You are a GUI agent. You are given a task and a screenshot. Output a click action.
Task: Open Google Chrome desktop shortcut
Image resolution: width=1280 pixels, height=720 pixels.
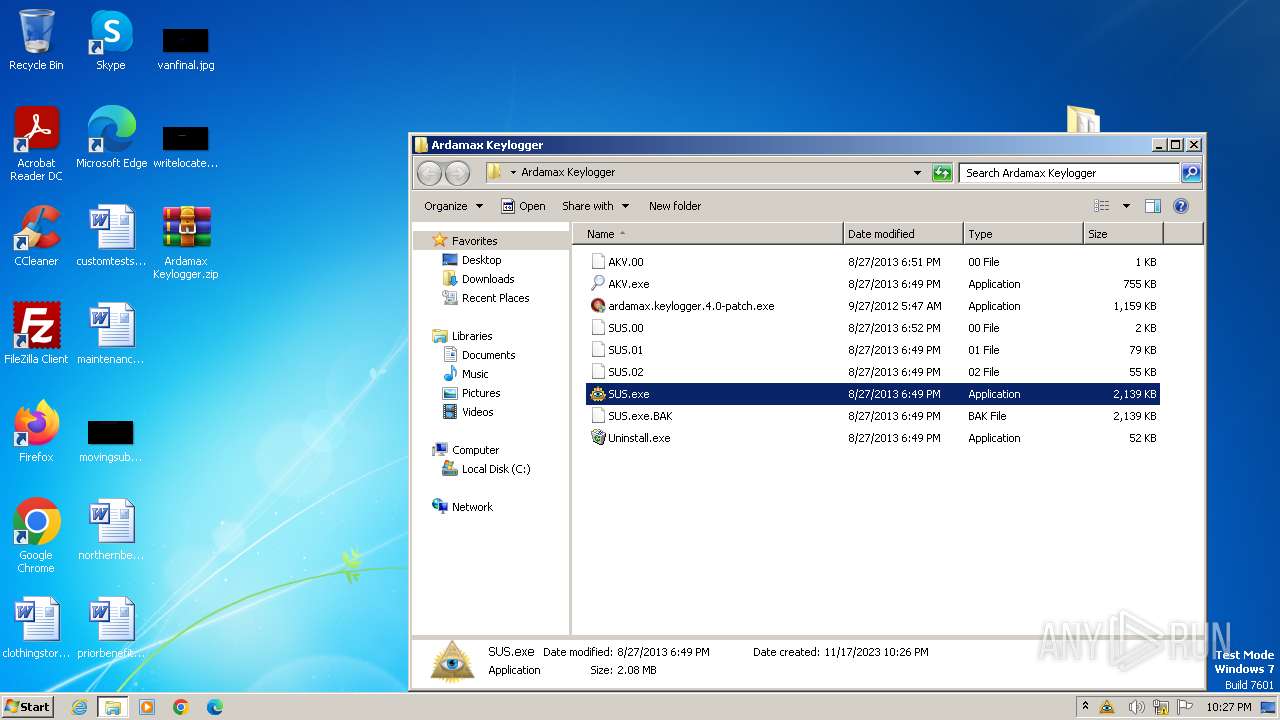pyautogui.click(x=36, y=535)
